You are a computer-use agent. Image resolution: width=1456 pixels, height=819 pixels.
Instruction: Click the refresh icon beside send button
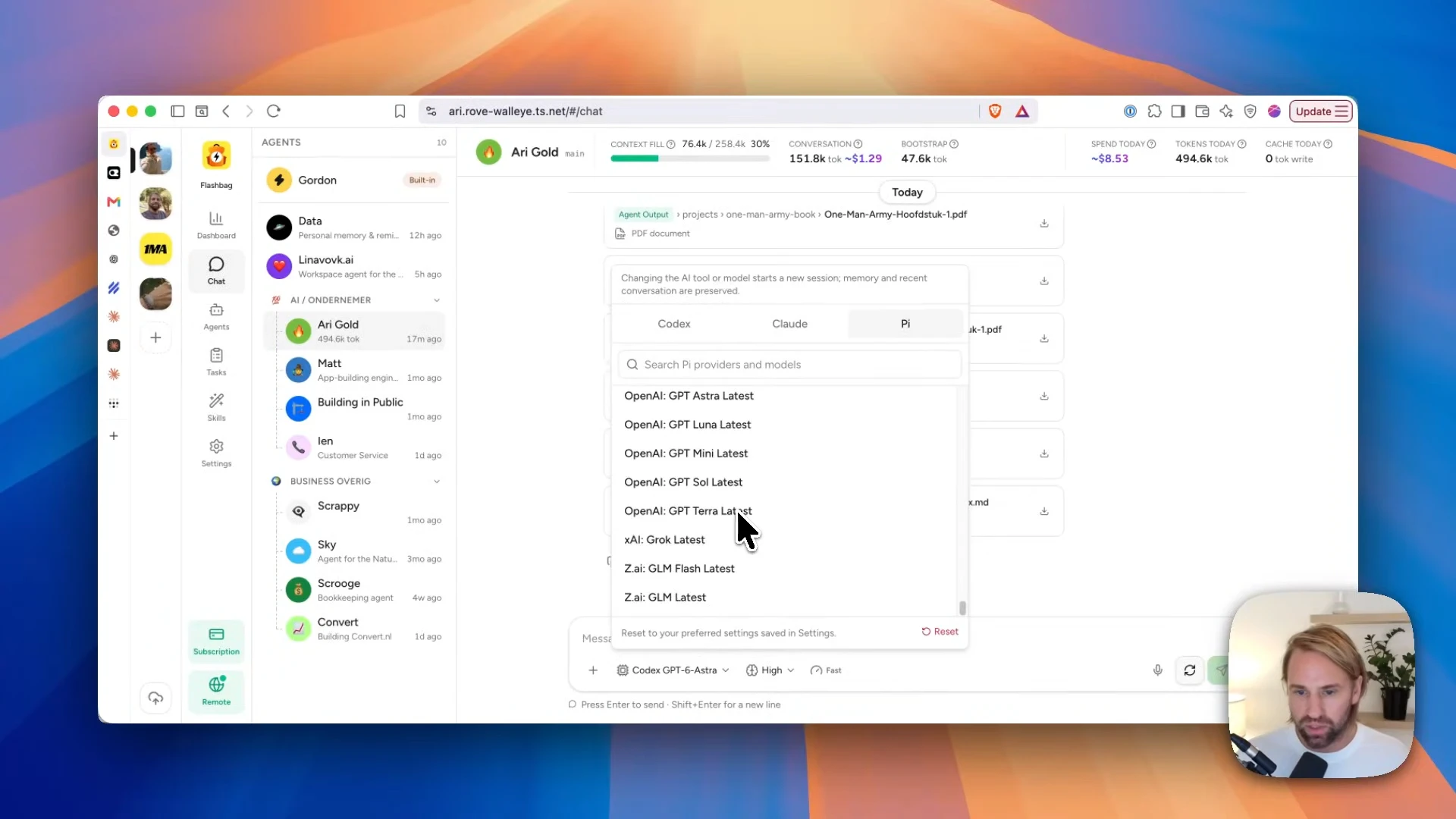(x=1190, y=670)
